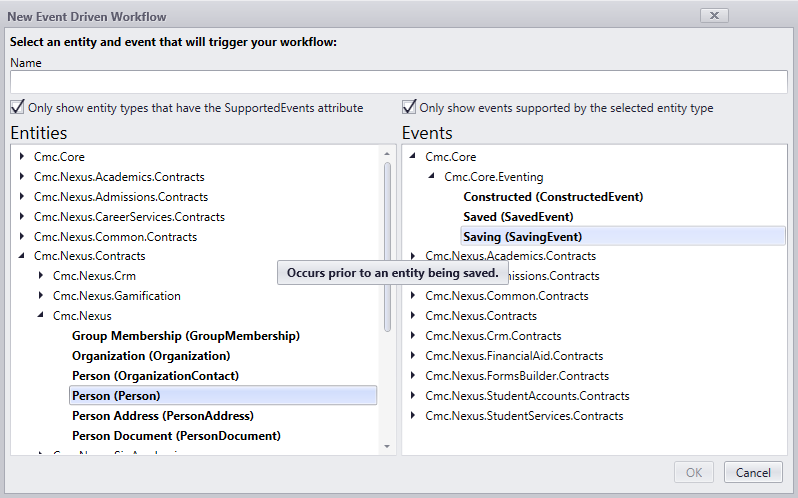Screen dimensions: 798x498
Task: Select Organization (Organization) entity
Action: point(150,356)
